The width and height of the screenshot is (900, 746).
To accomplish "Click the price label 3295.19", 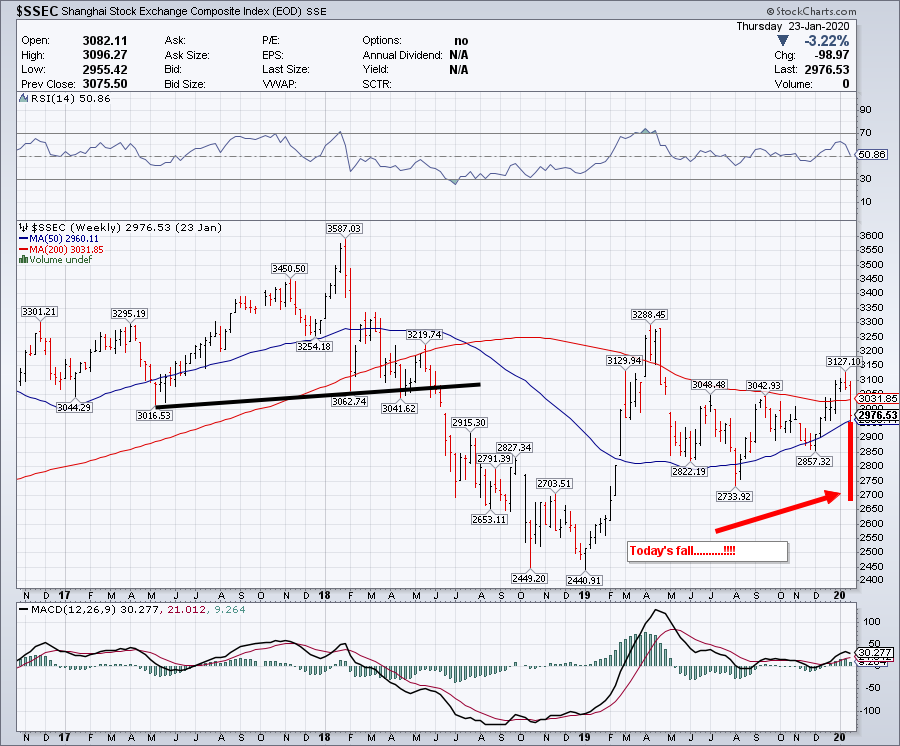I will pyautogui.click(x=129, y=314).
